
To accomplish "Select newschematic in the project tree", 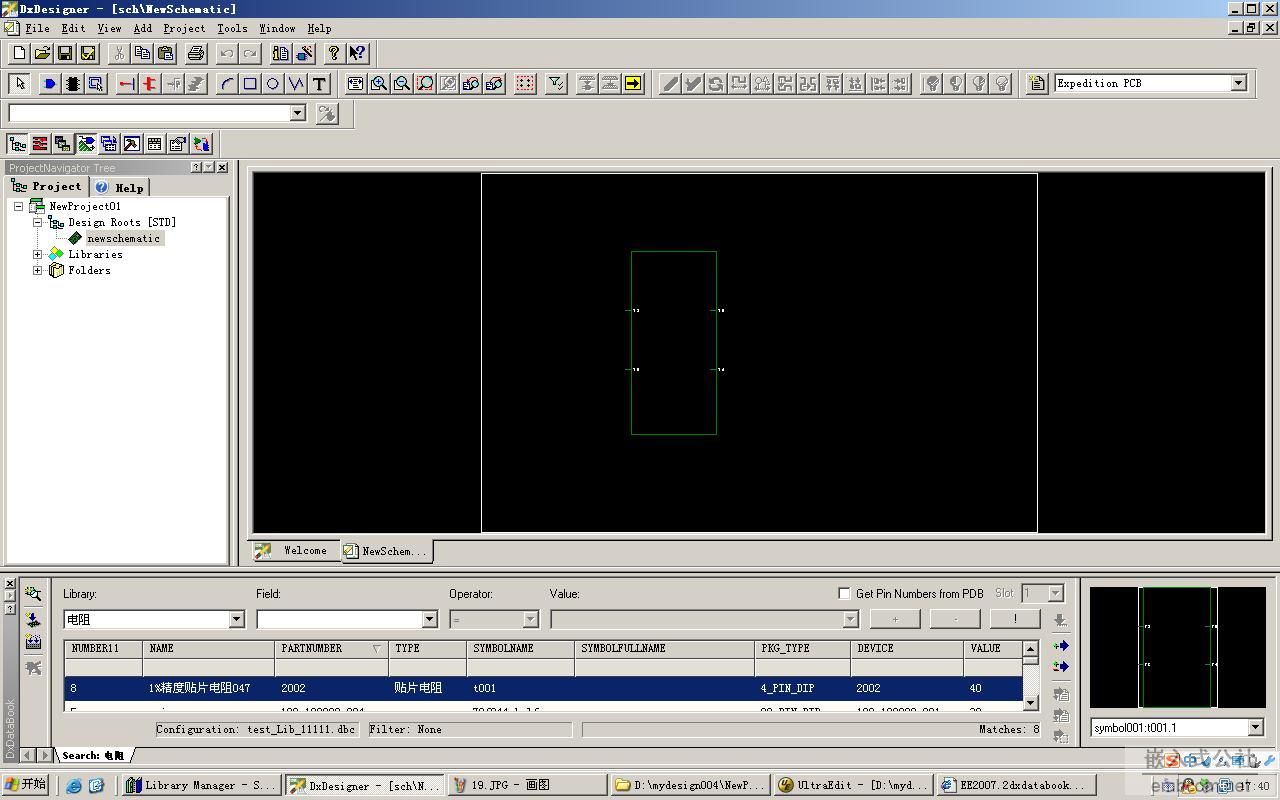I will coord(123,238).
